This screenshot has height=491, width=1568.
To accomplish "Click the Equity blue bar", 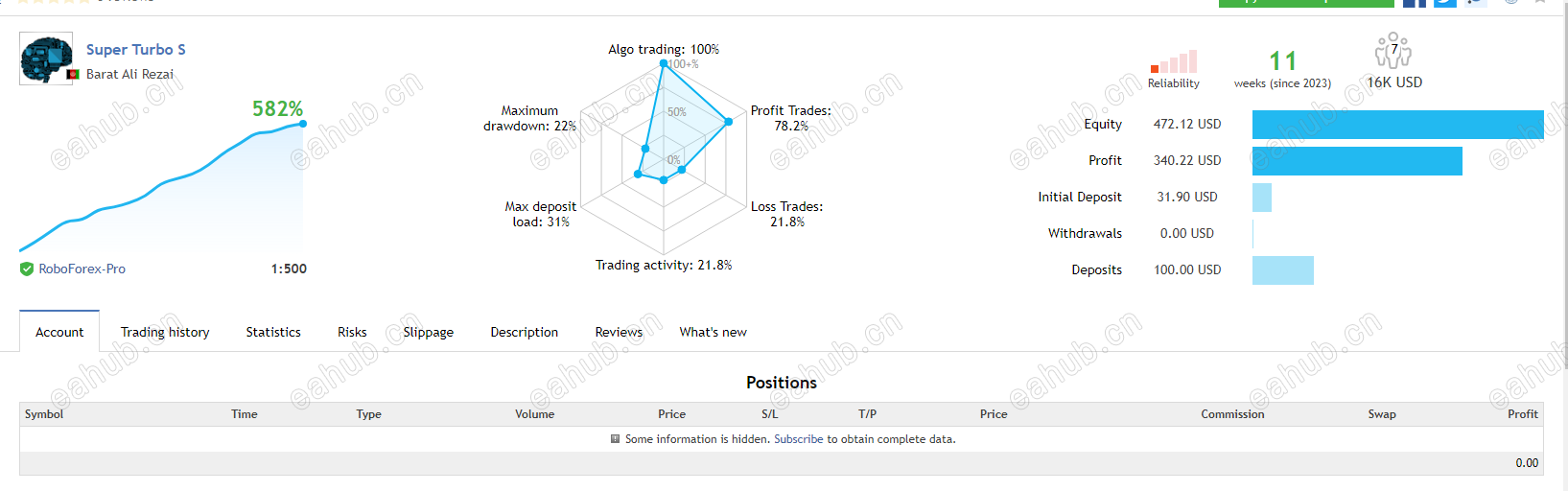I will click(x=1398, y=125).
